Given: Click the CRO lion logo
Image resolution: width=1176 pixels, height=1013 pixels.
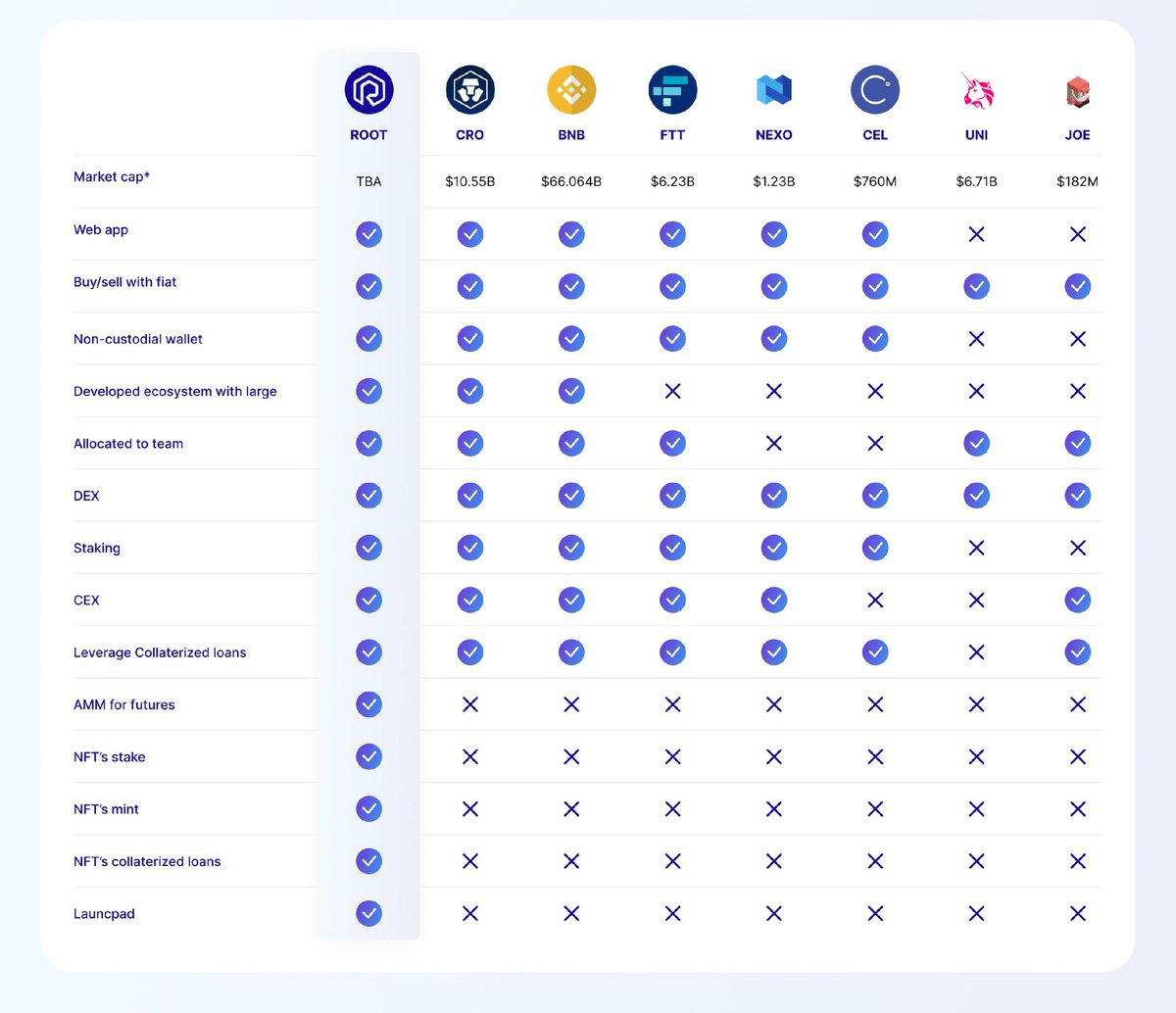Looking at the screenshot, I should point(470,90).
